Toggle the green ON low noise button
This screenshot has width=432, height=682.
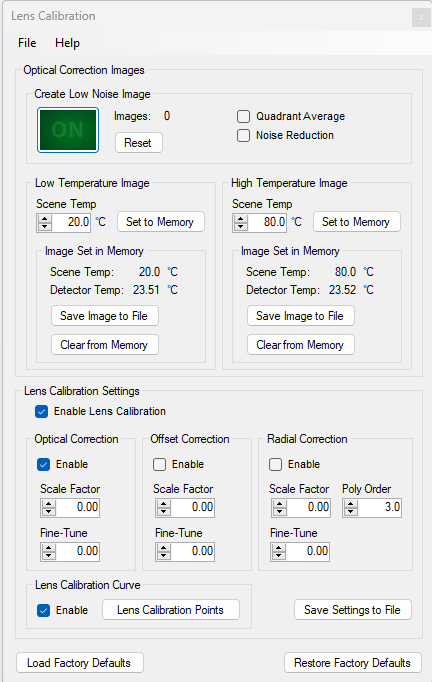point(68,130)
